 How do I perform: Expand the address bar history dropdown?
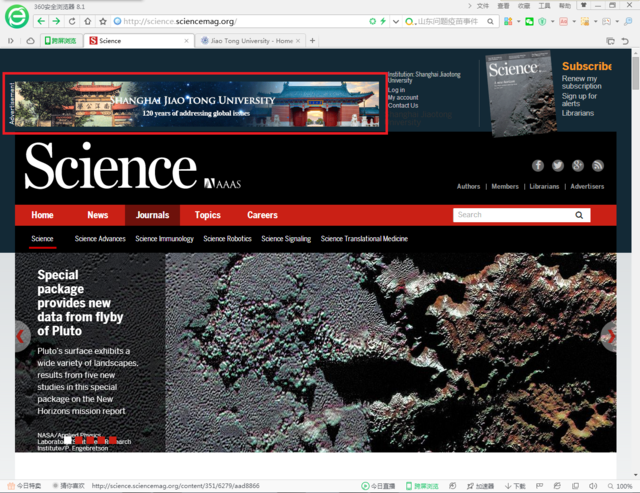point(396,22)
